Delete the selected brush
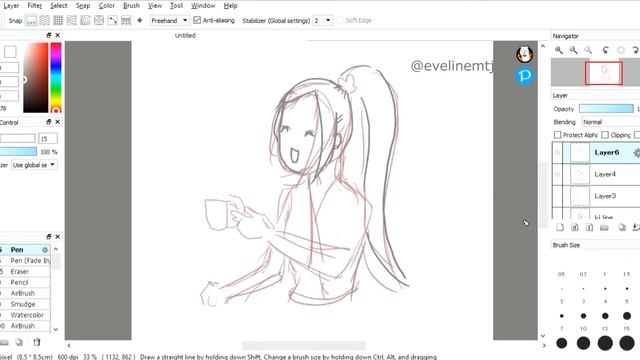The image size is (640, 360). [x=37, y=342]
